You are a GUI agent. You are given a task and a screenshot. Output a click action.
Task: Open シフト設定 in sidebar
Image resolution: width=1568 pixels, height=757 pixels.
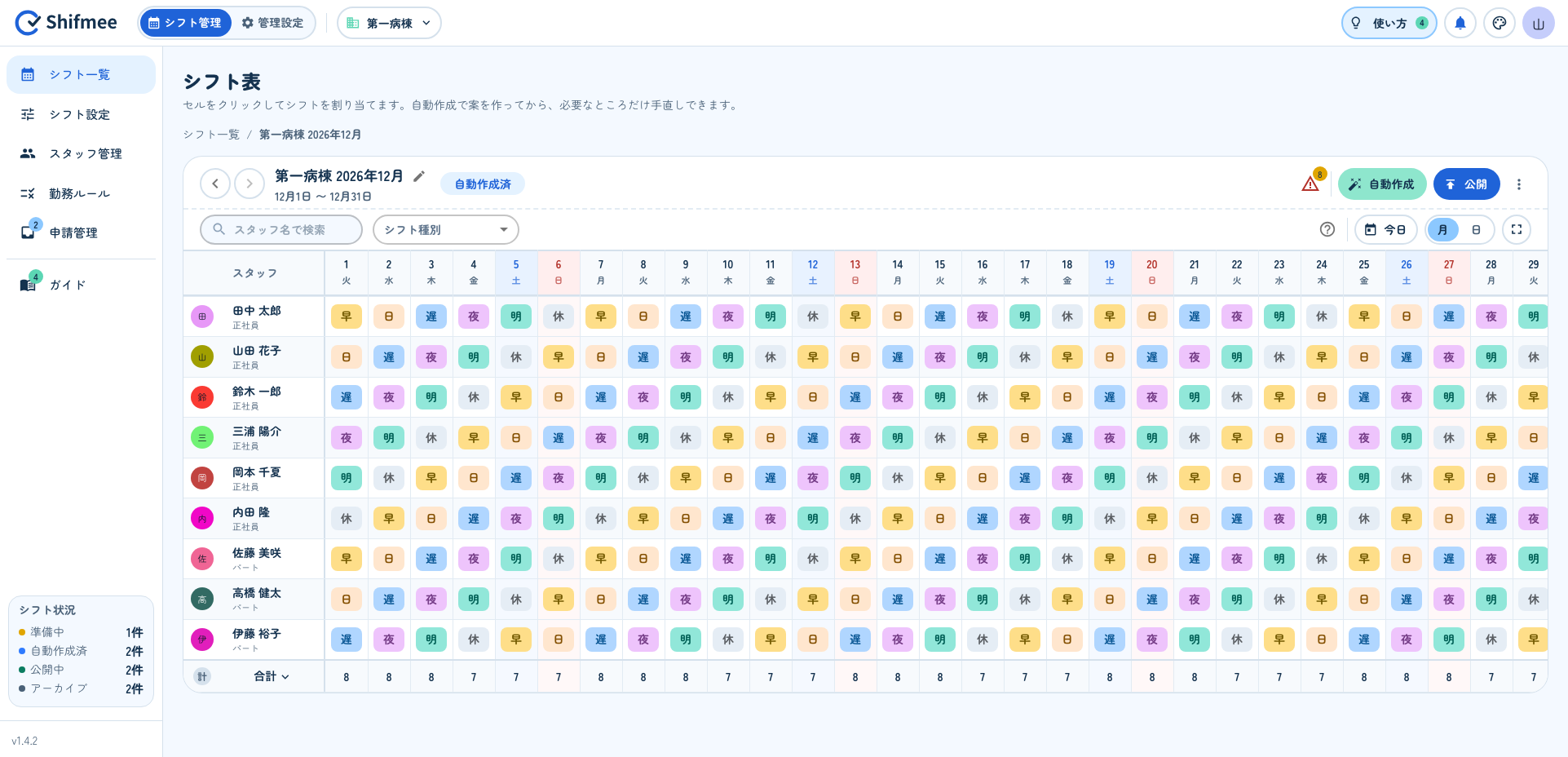pyautogui.click(x=81, y=114)
